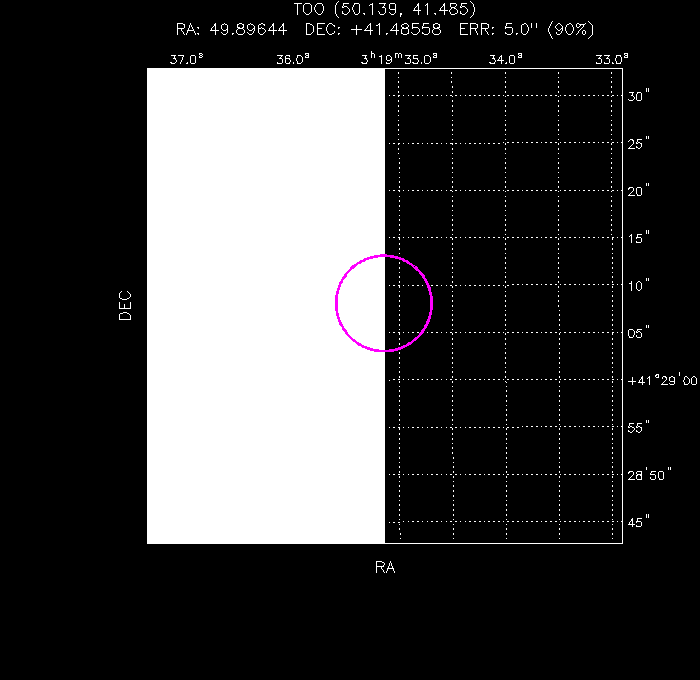The width and height of the screenshot is (700, 680).
Task: Click the 25" declination tick label
Action: [638, 143]
